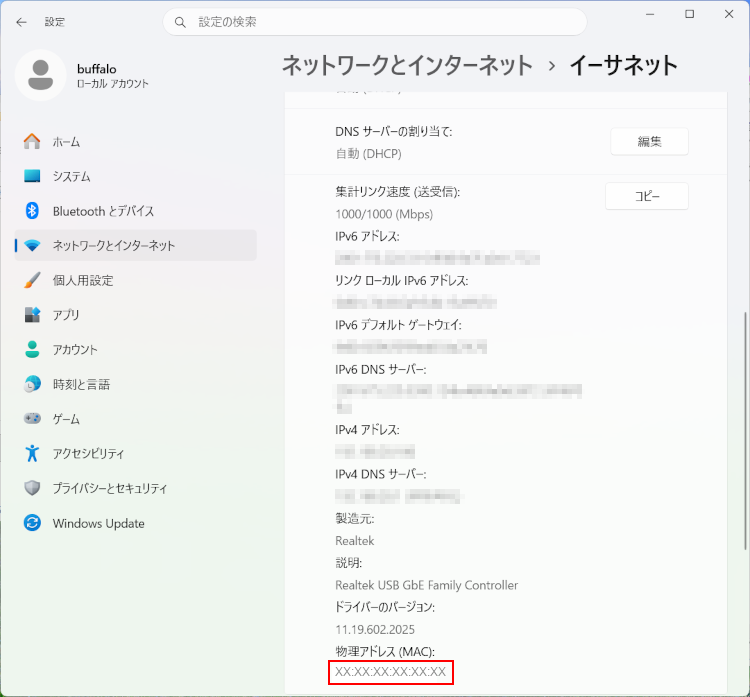Screen dimensions: 750x697
Task: Open Windows Update settings page
Action: click(x=136, y=523)
